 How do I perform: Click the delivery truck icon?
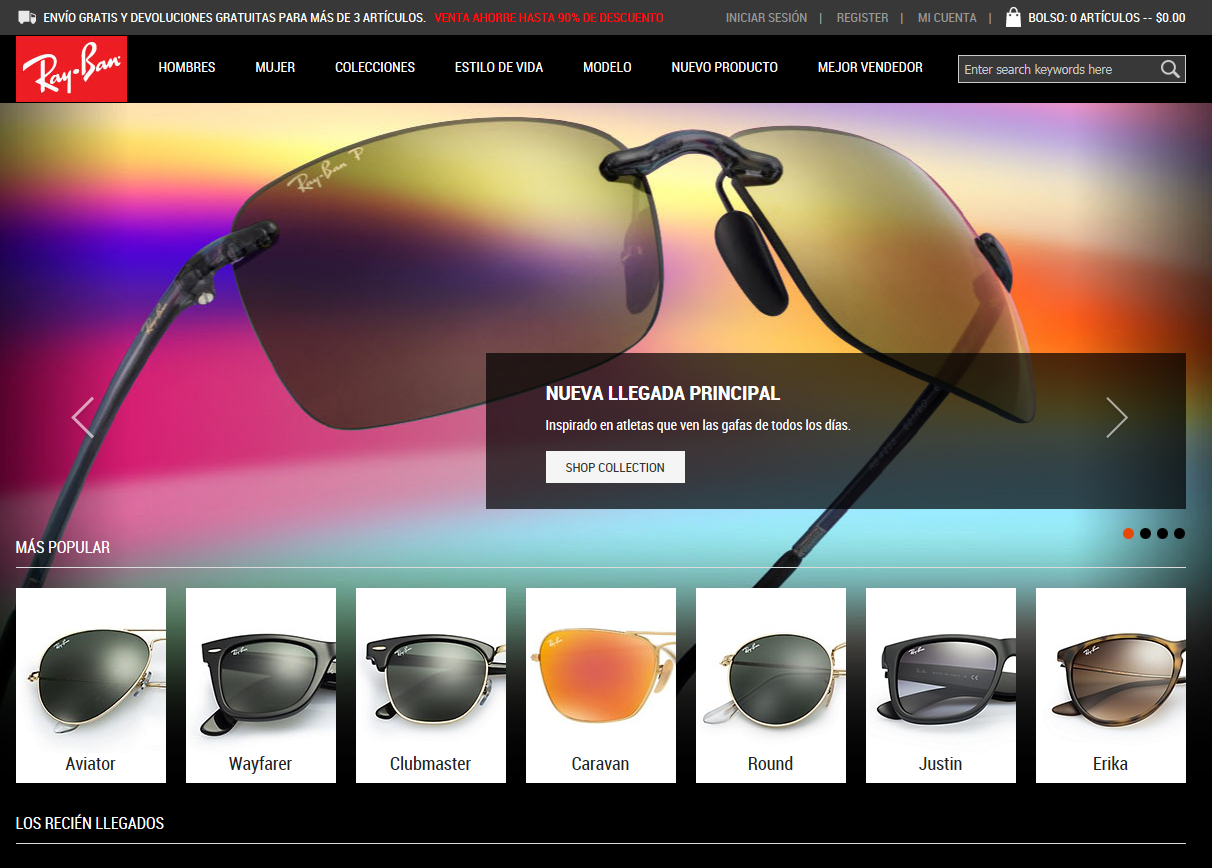click(x=27, y=17)
